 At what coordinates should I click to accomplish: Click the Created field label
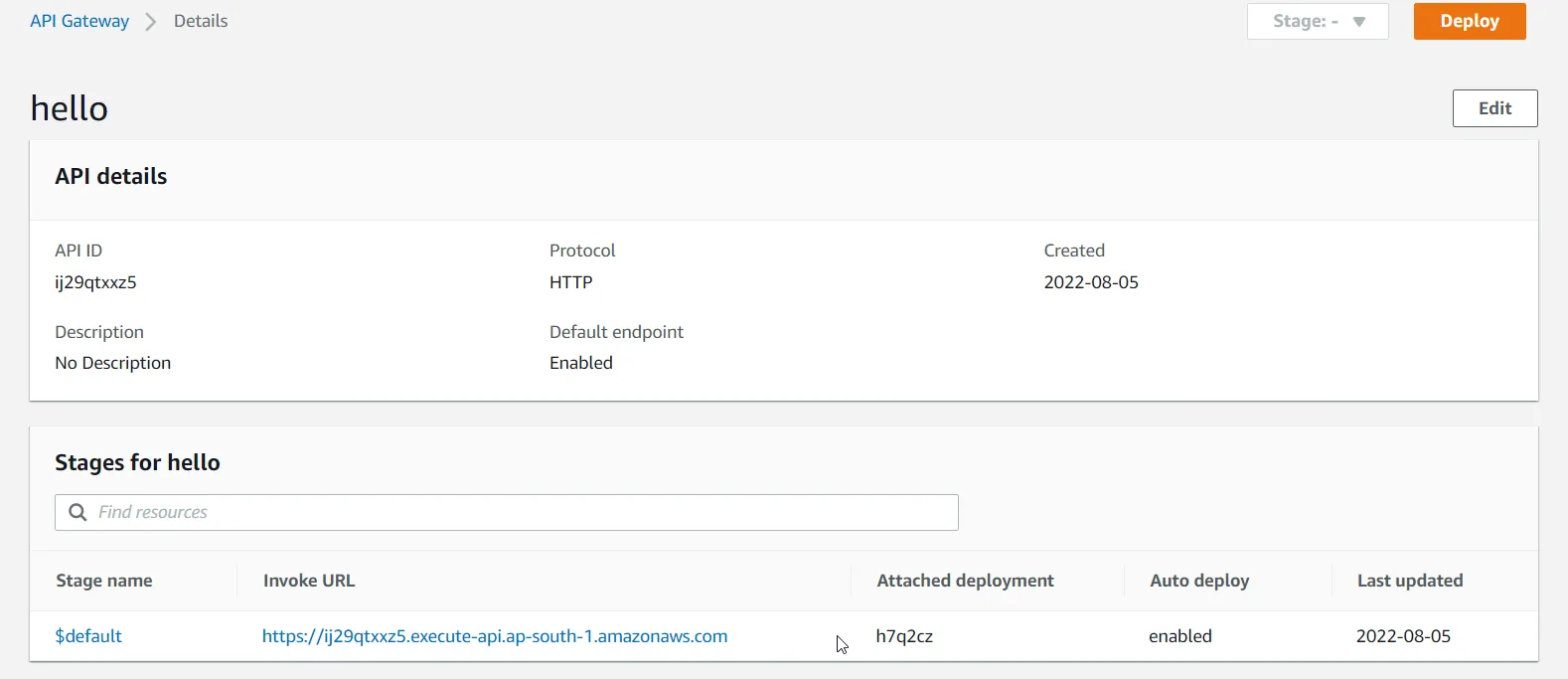(x=1074, y=251)
